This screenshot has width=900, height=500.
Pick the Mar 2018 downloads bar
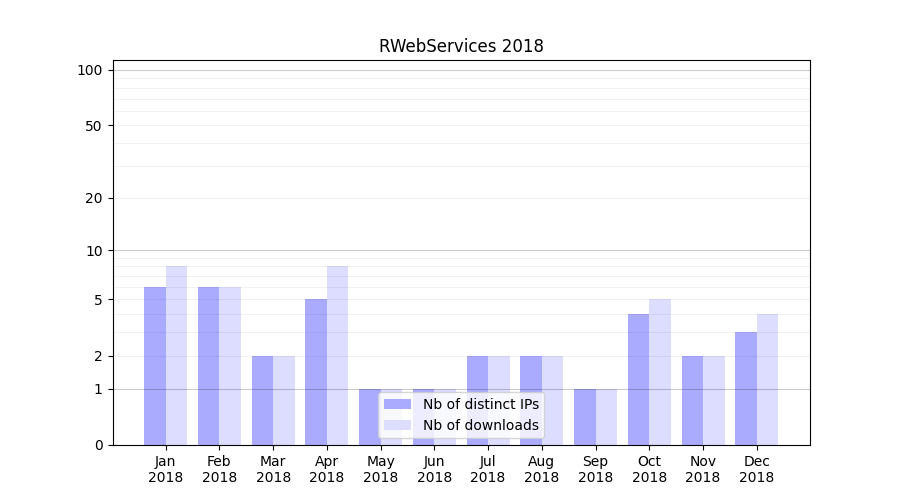[x=284, y=400]
